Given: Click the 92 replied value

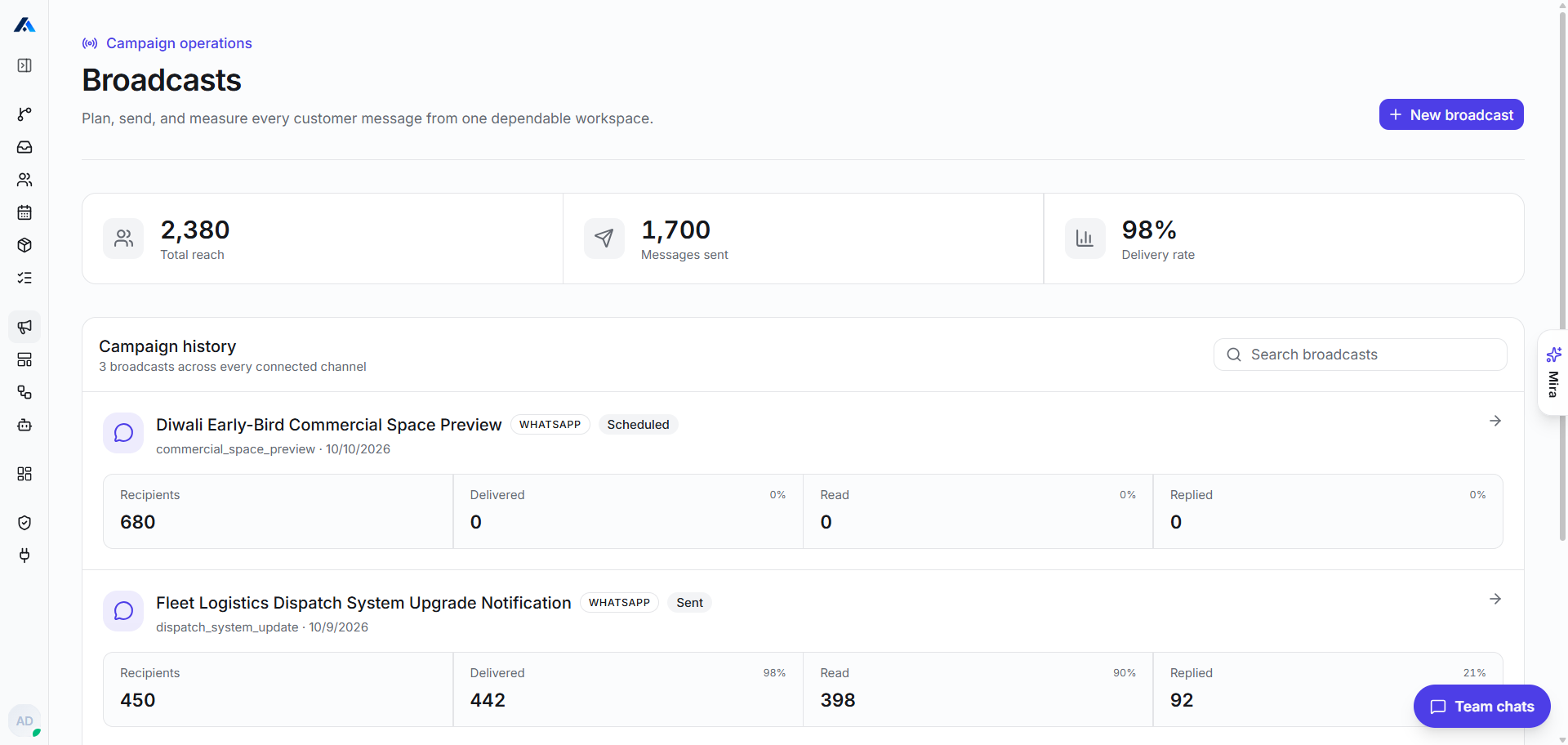Looking at the screenshot, I should click(1182, 700).
